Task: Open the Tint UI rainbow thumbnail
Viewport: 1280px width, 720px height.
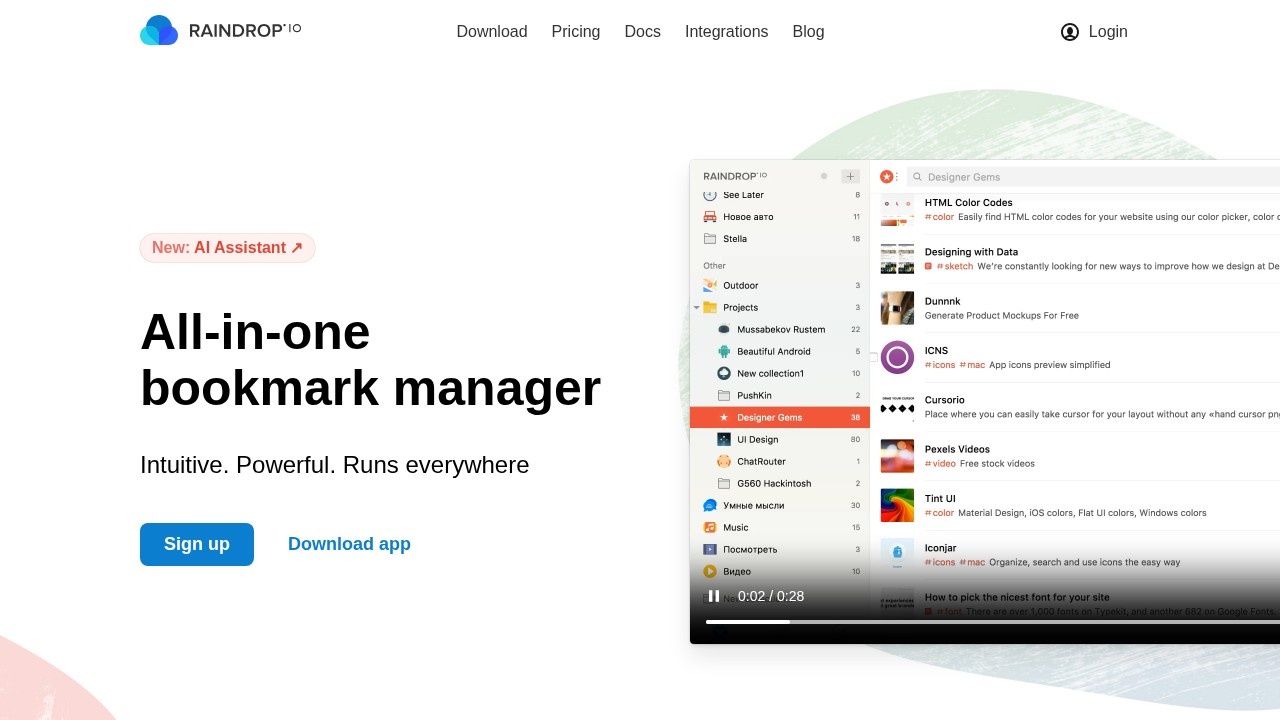Action: point(897,505)
